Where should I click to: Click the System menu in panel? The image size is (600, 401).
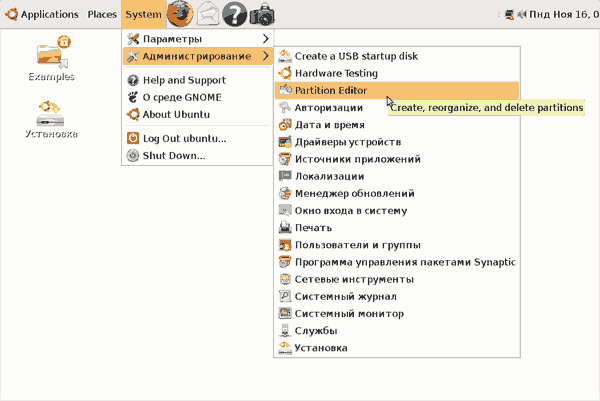pos(143,14)
